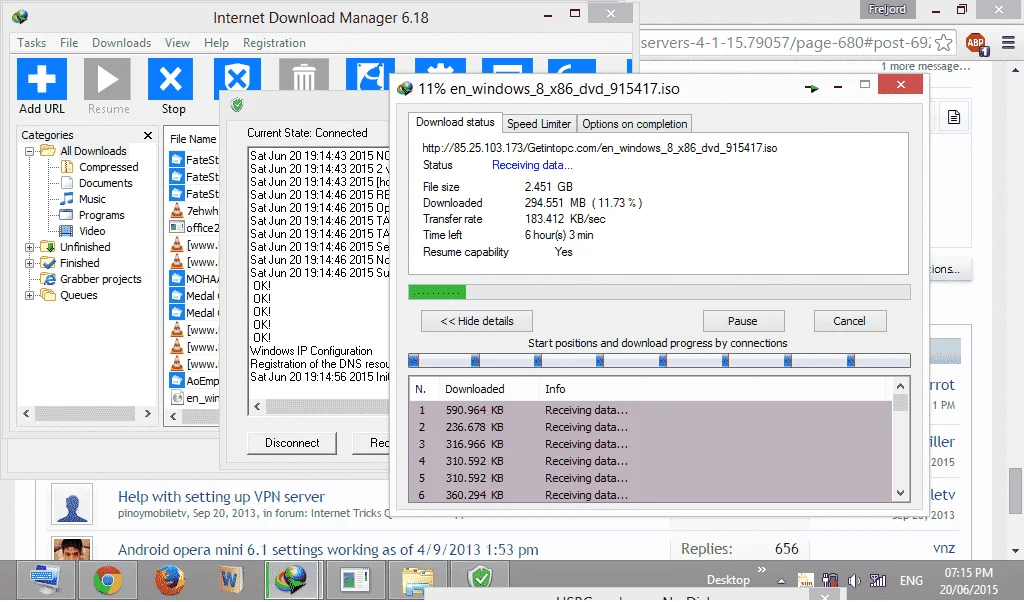
Task: Click the Grabber projects icon
Action: (x=48, y=279)
